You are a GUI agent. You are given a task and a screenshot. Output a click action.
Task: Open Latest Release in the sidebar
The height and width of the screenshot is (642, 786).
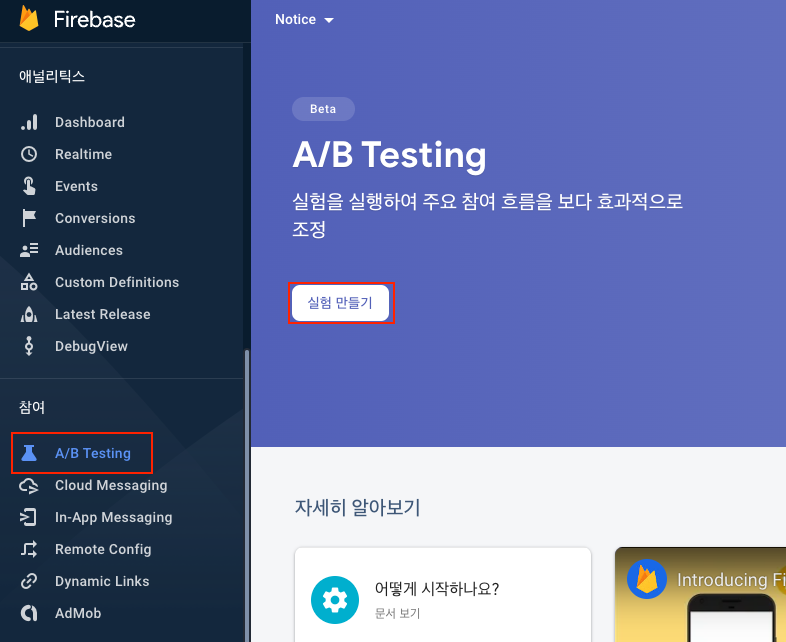[103, 314]
